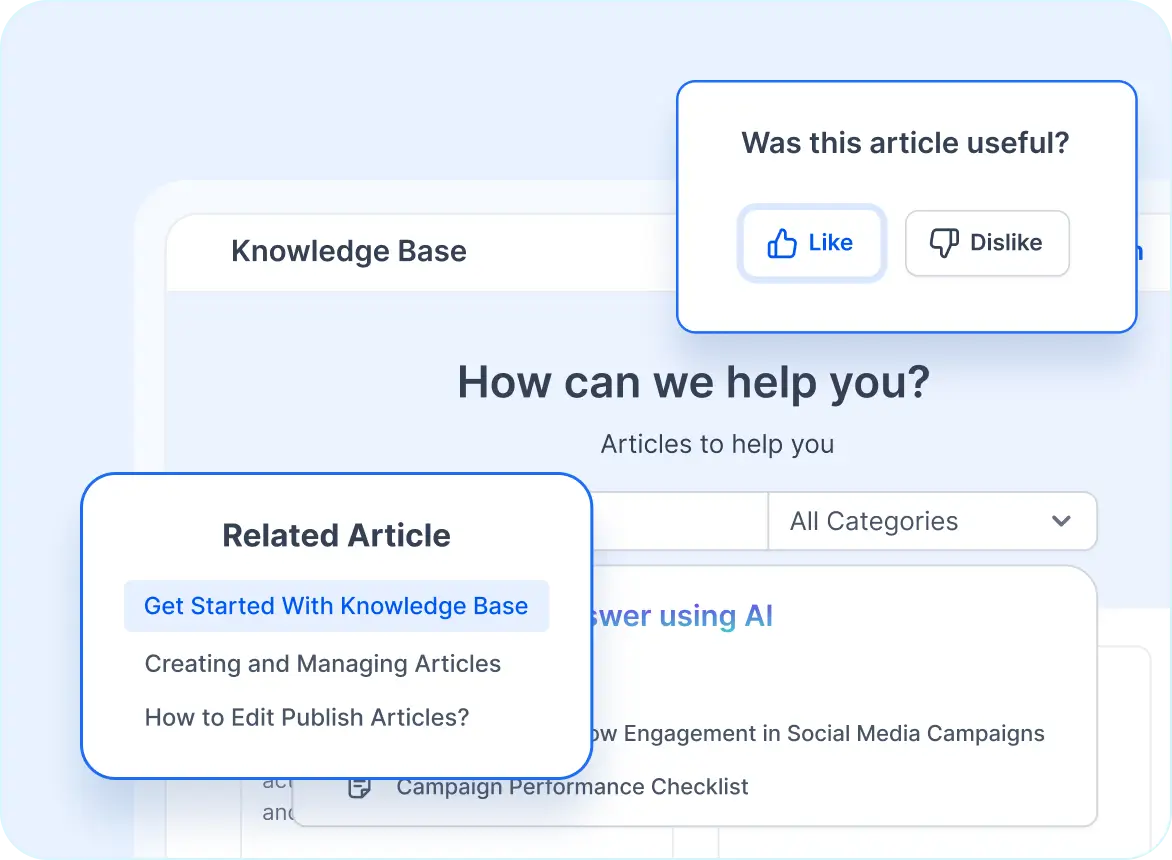Click the Related Article panel heading
This screenshot has width=1172, height=860.
pos(336,535)
